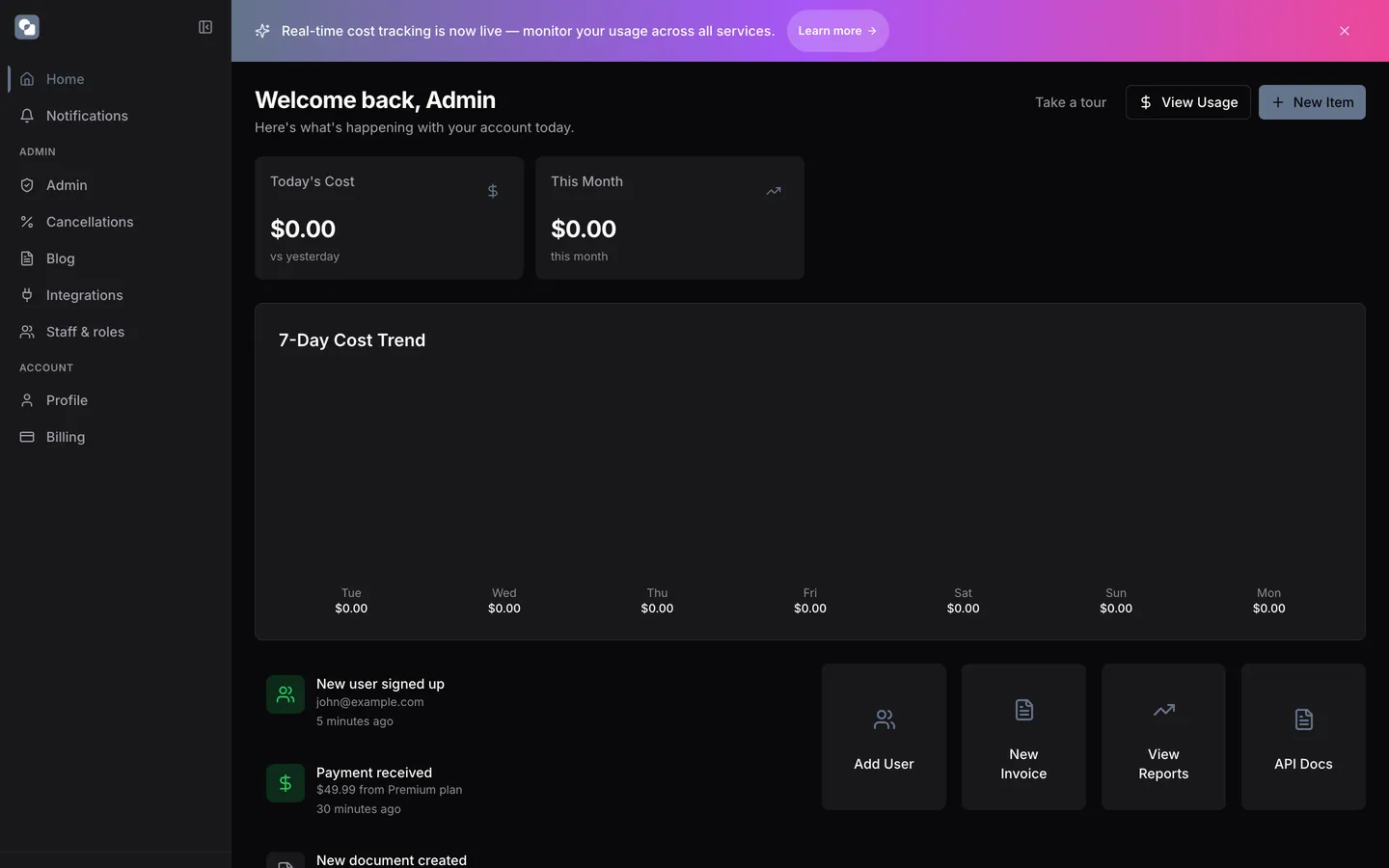
Task: Click the View Usage button
Action: [1188, 102]
